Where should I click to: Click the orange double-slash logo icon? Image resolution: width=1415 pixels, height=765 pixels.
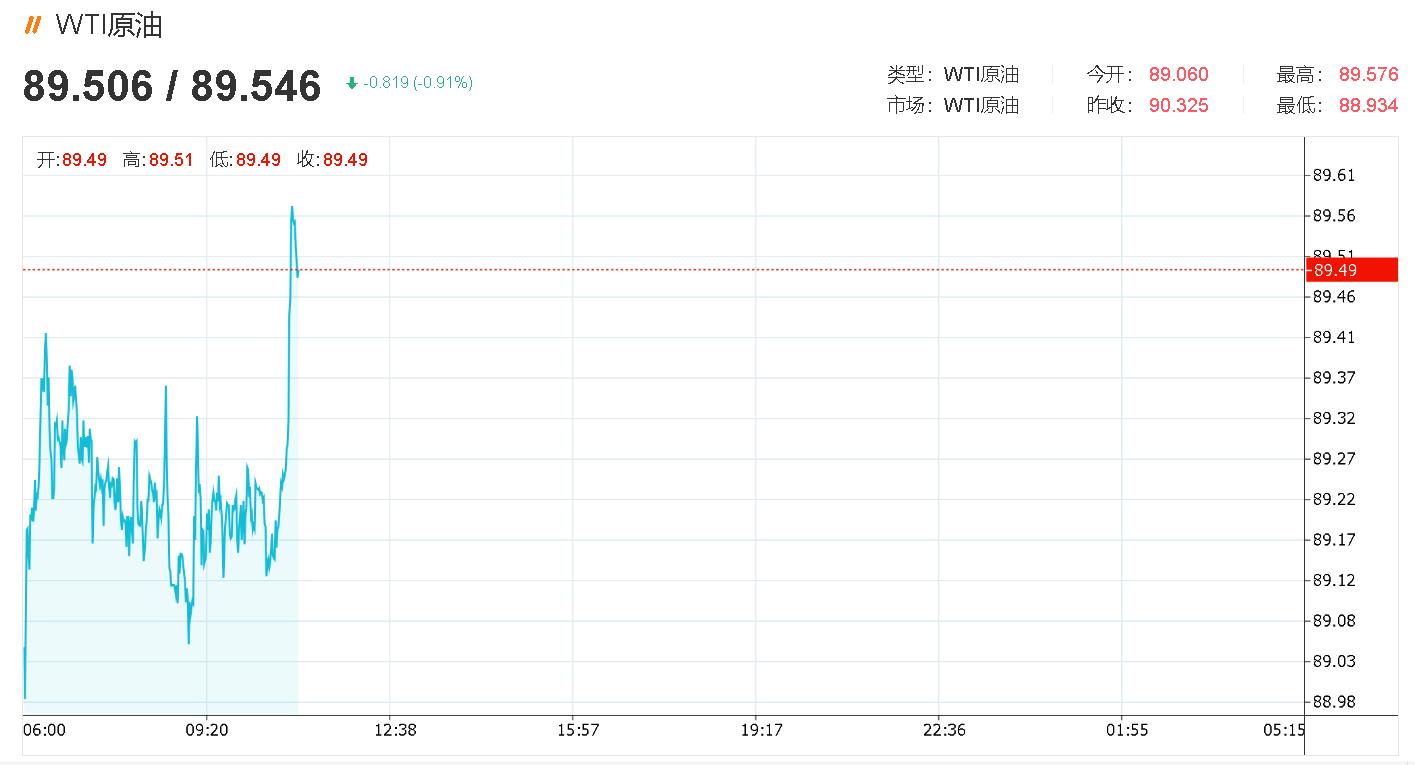point(33,25)
